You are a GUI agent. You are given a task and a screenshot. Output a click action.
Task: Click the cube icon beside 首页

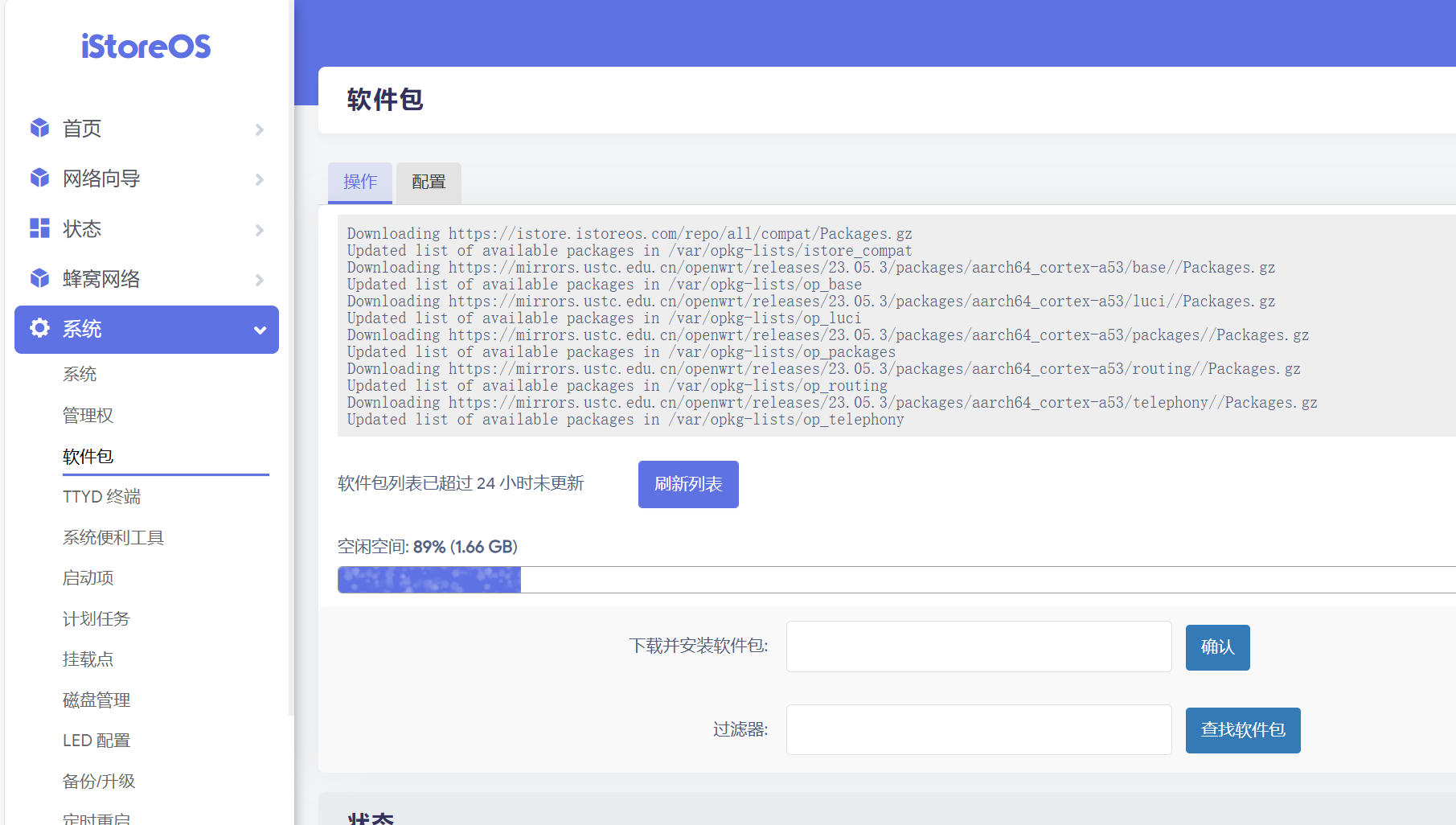39,128
